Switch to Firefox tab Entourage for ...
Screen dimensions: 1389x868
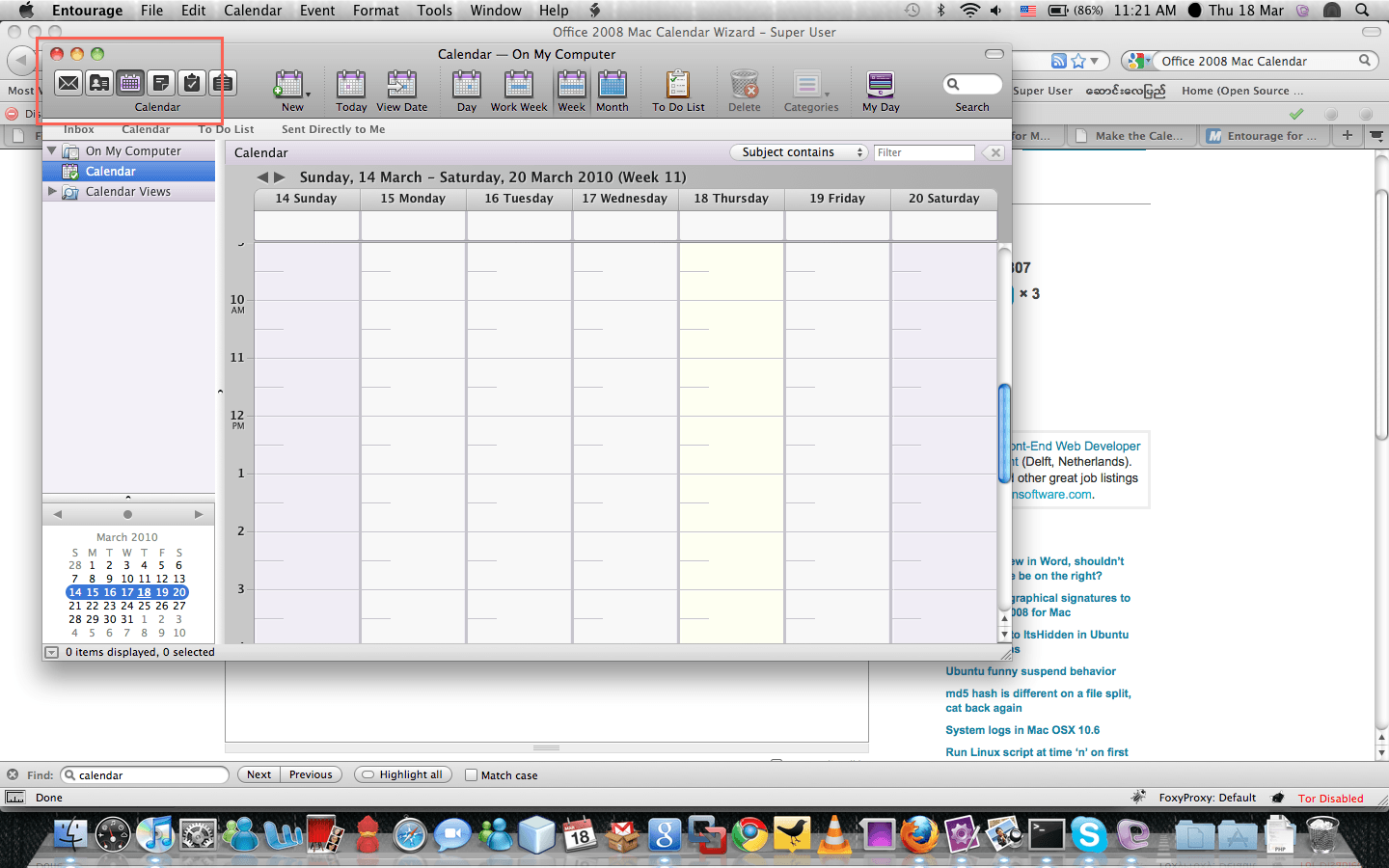click(x=1264, y=136)
